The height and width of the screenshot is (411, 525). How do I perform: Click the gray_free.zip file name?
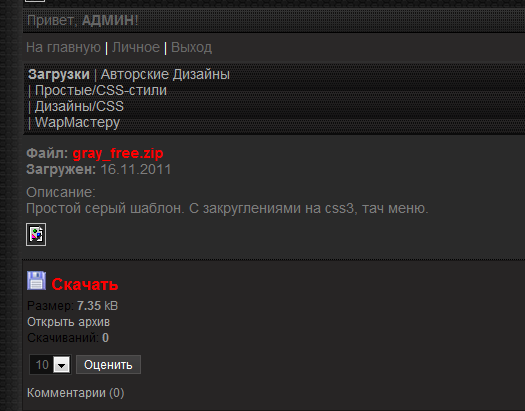coord(118,153)
